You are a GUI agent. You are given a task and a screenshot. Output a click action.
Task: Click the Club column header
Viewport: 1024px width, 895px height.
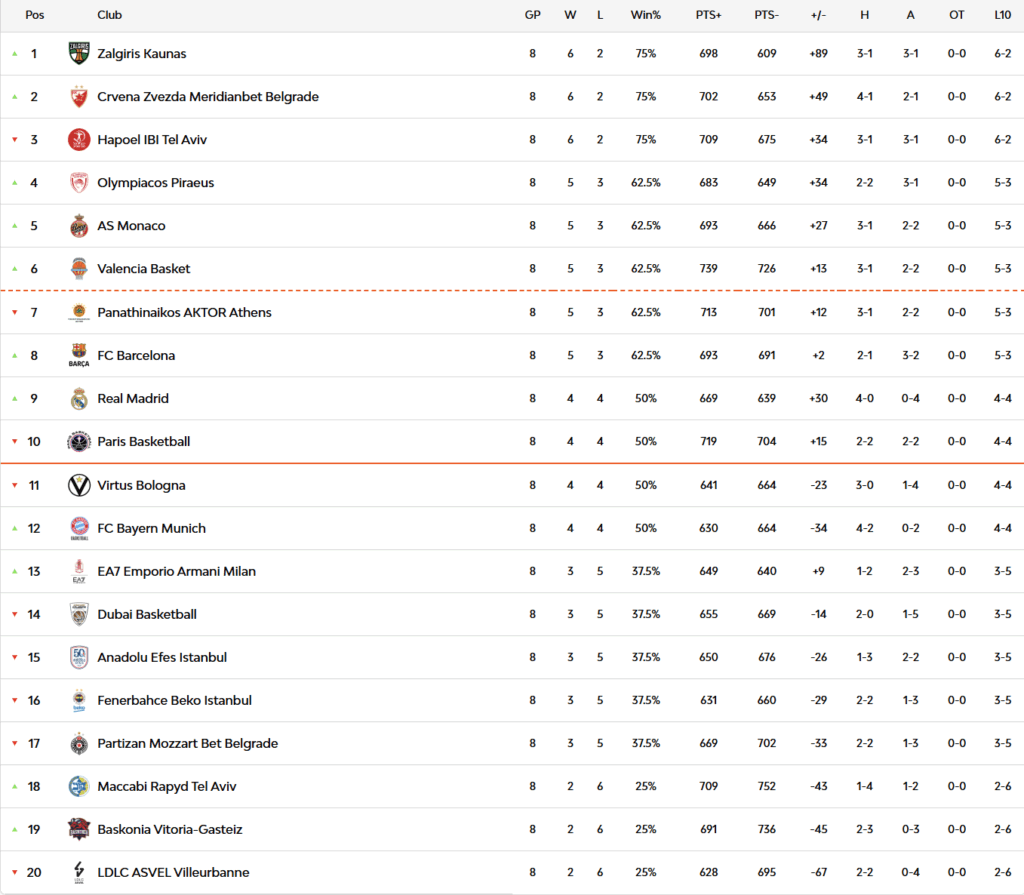[109, 15]
